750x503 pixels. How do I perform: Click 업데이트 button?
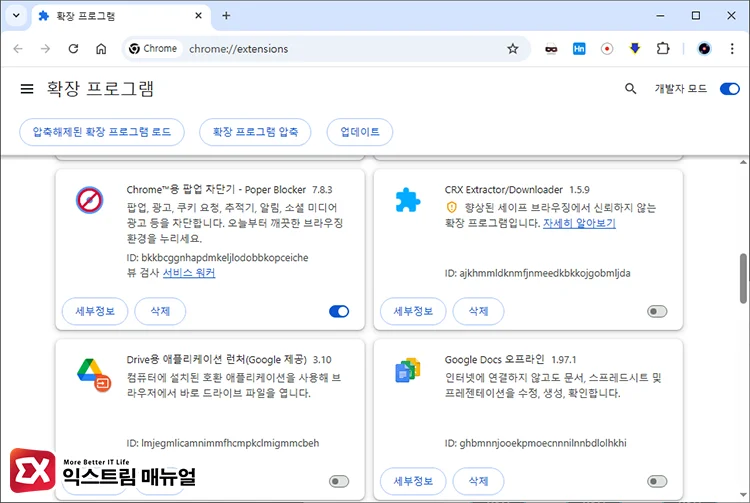(x=360, y=132)
